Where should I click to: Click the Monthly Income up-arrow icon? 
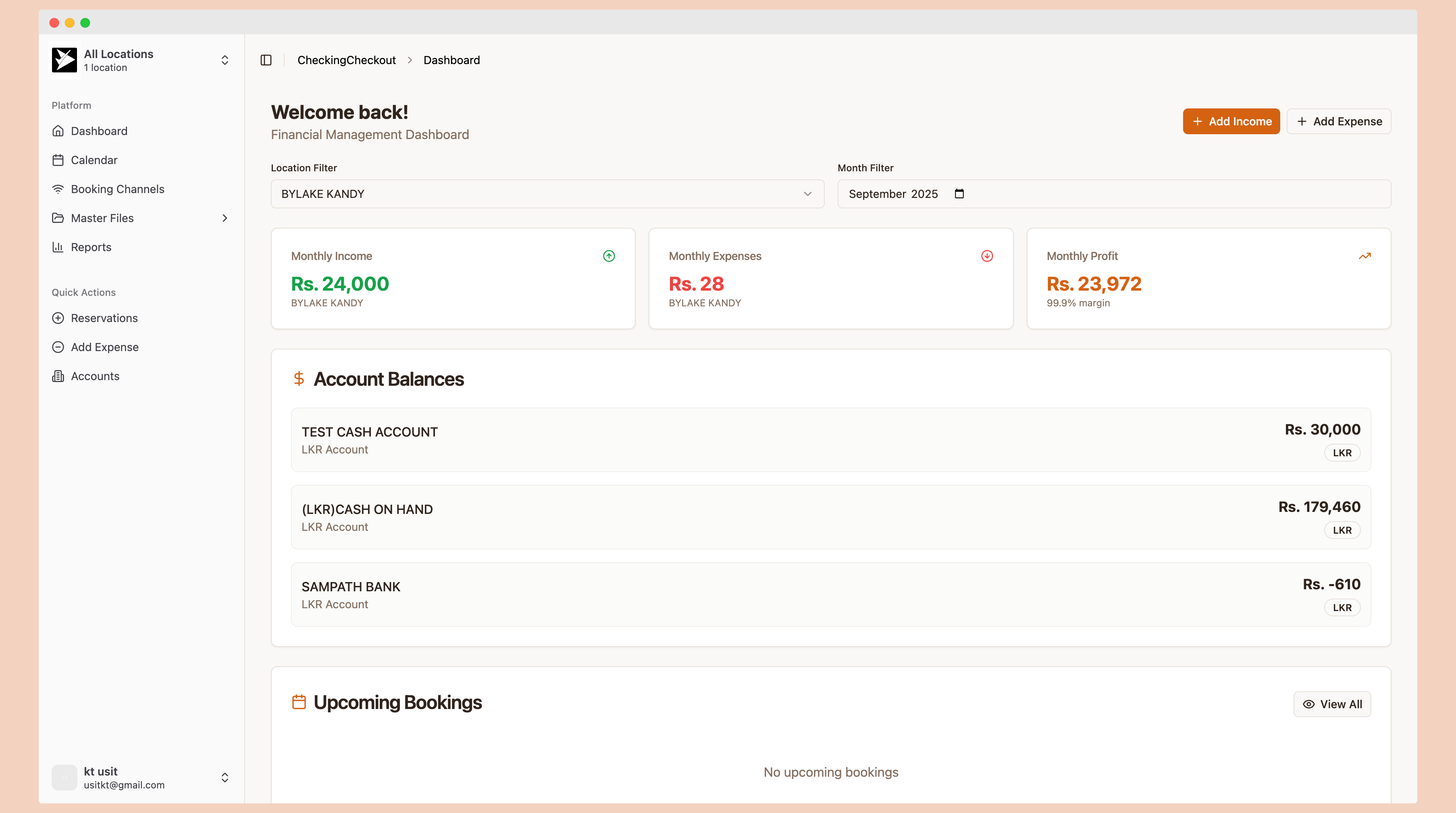click(609, 256)
